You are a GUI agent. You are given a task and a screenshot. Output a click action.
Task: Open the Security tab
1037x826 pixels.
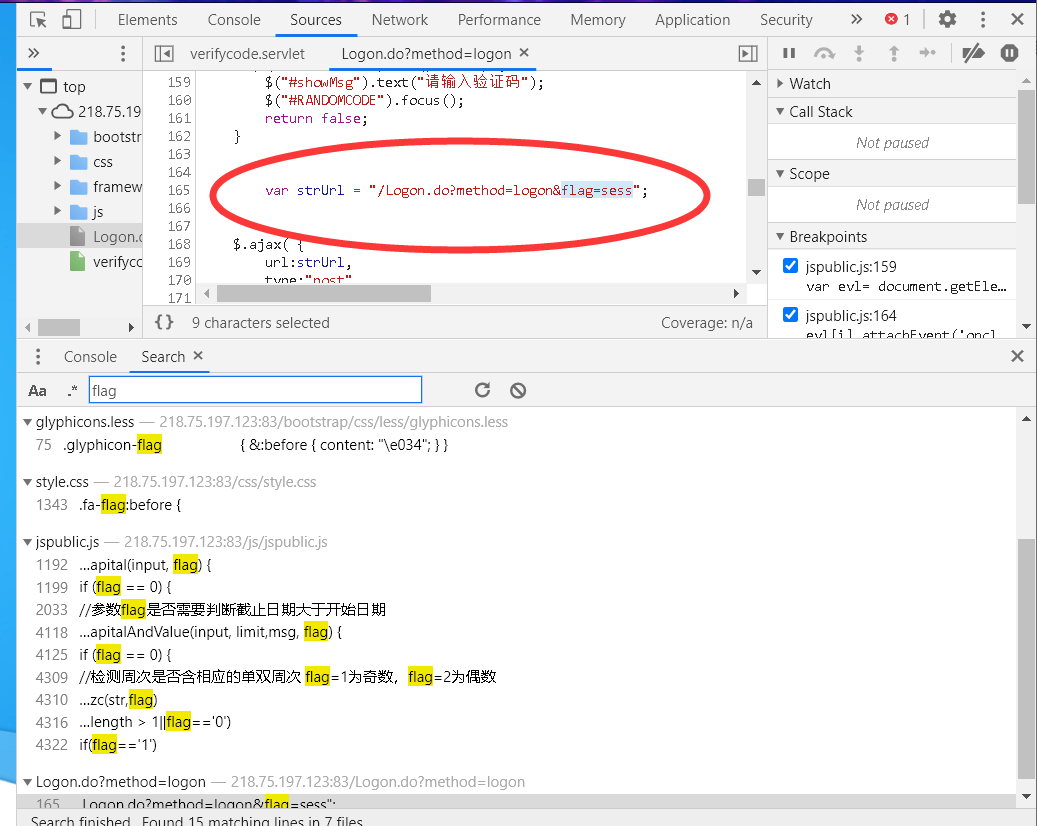[x=786, y=20]
